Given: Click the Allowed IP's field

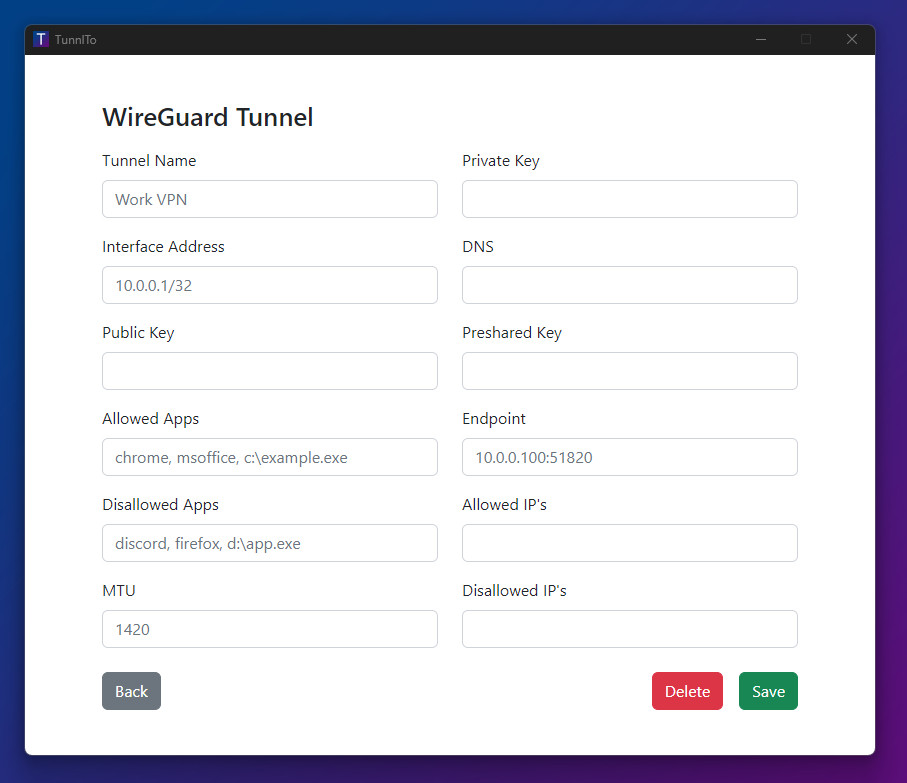Looking at the screenshot, I should (630, 543).
